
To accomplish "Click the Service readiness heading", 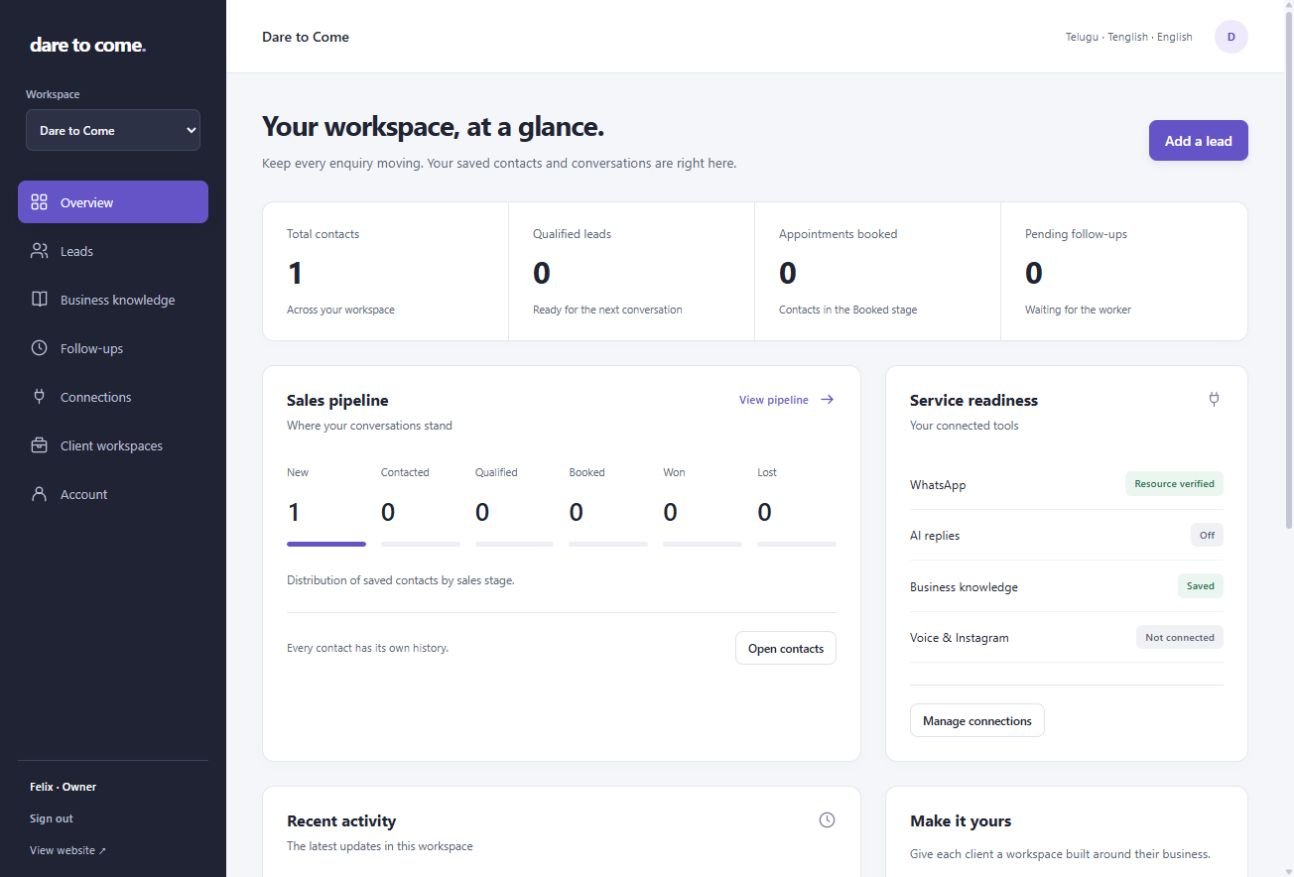I will (974, 400).
